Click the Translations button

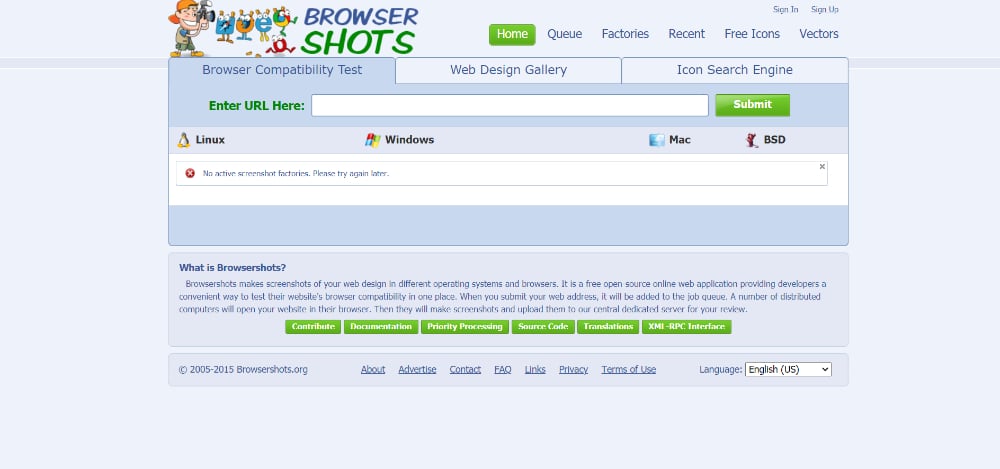click(608, 327)
